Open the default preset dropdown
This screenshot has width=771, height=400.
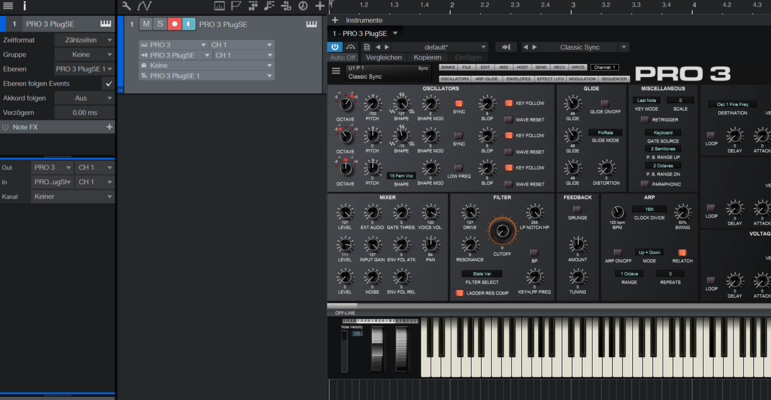pyautogui.click(x=439, y=47)
